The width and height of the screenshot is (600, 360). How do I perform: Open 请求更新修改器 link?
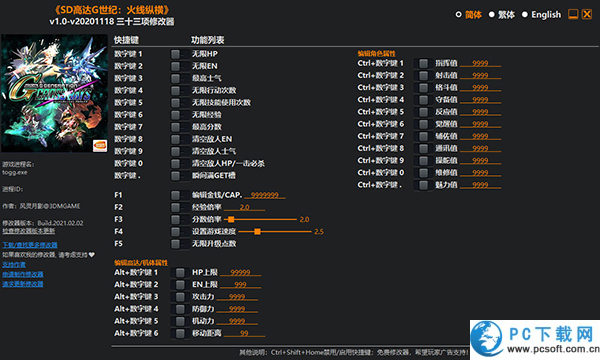(23, 284)
